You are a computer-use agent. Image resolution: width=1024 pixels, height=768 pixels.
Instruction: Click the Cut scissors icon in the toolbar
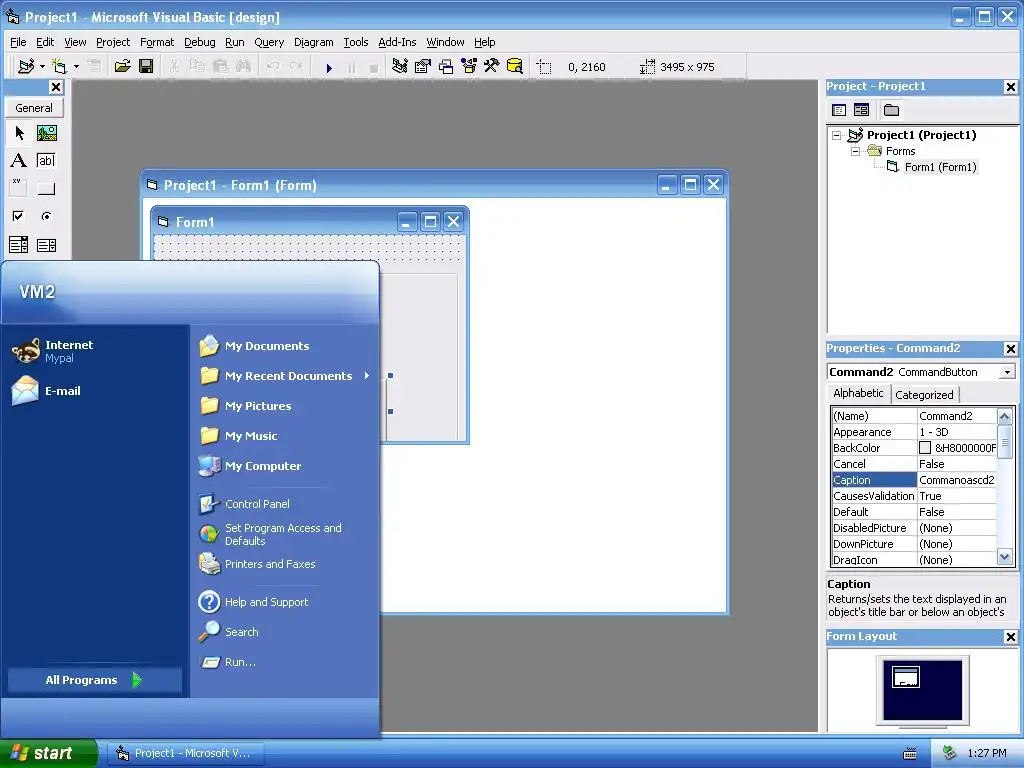(x=174, y=66)
